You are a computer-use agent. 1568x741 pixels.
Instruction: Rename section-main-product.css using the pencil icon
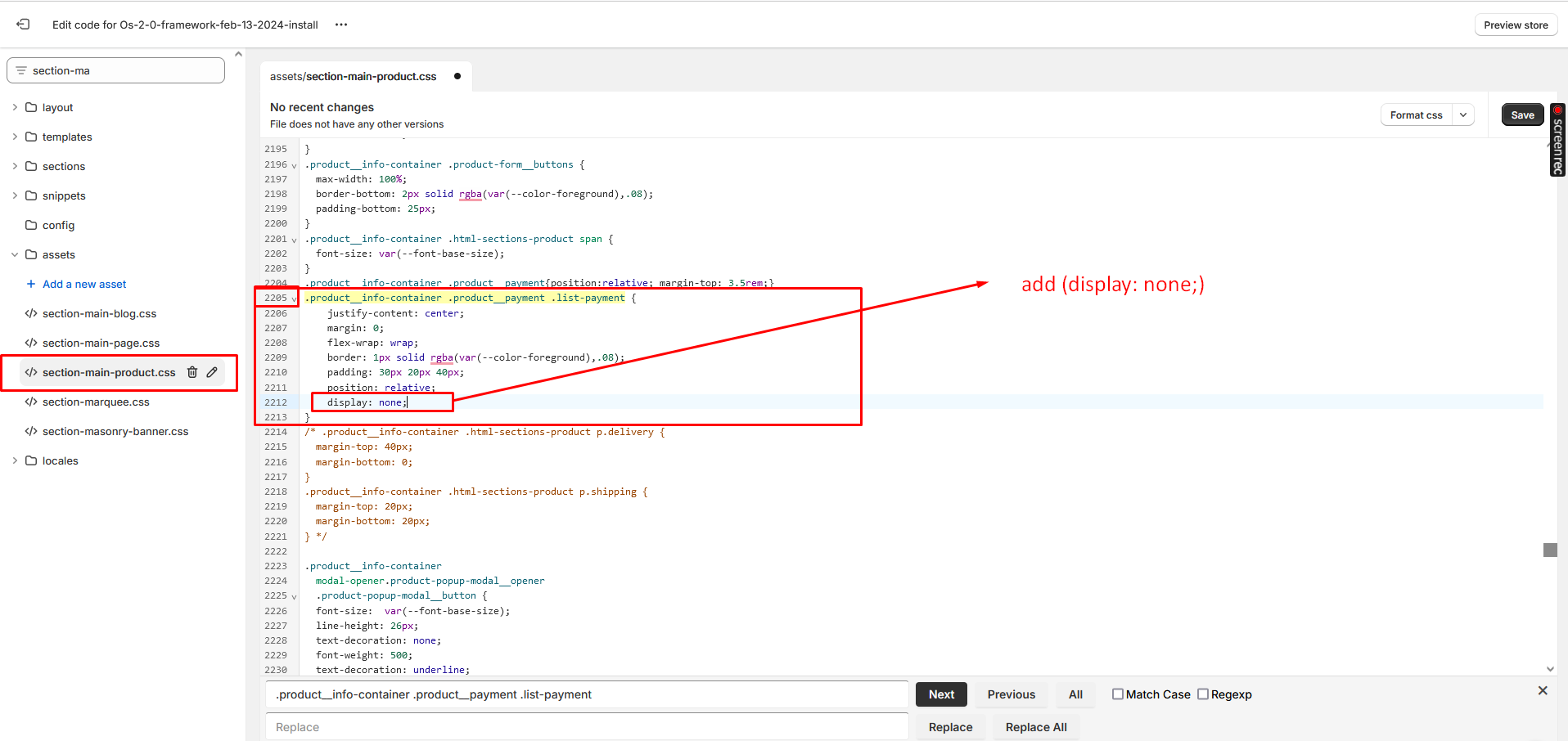pos(212,372)
